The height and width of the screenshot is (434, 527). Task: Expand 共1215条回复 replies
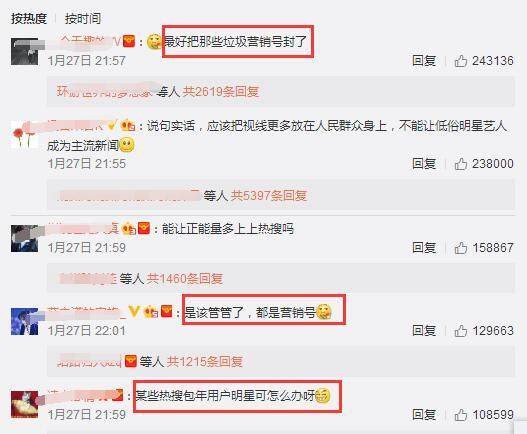click(205, 361)
